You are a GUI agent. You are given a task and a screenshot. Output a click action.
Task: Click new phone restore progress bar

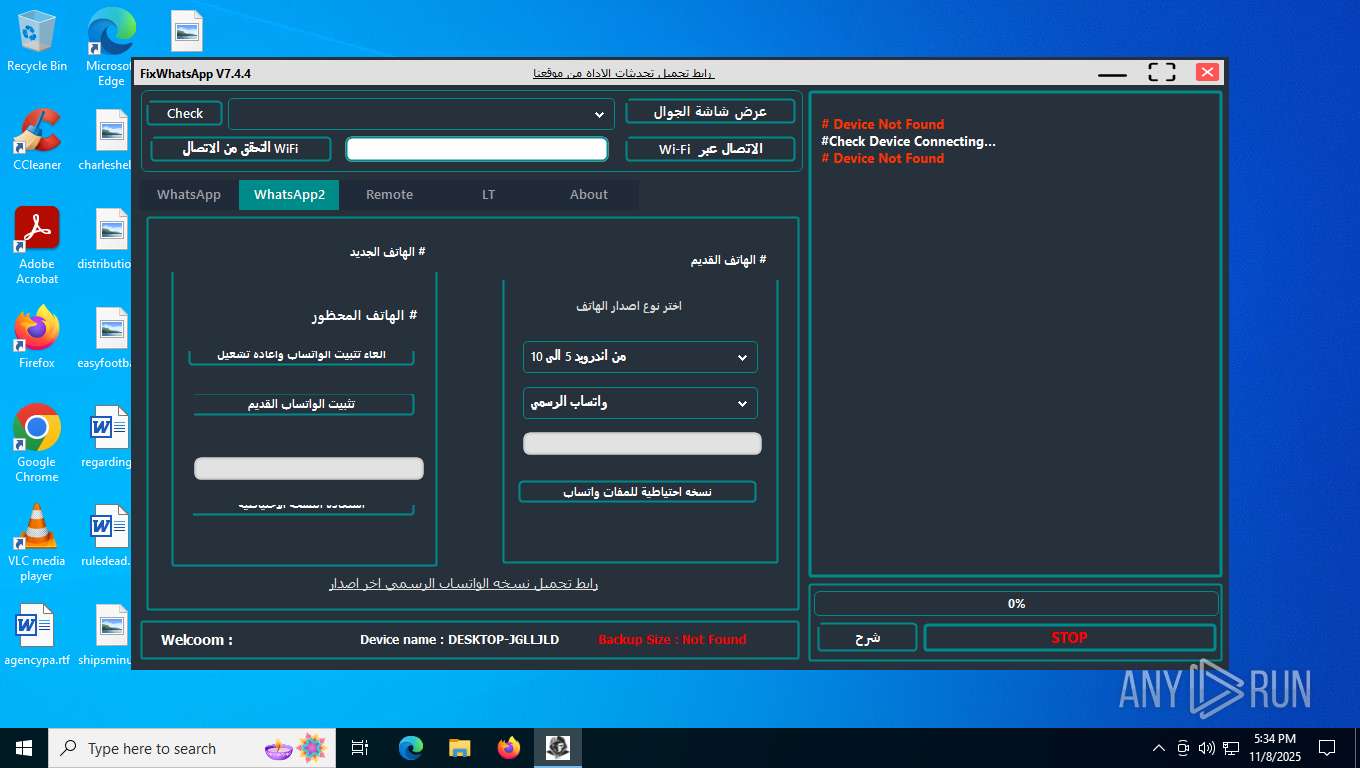(309, 468)
